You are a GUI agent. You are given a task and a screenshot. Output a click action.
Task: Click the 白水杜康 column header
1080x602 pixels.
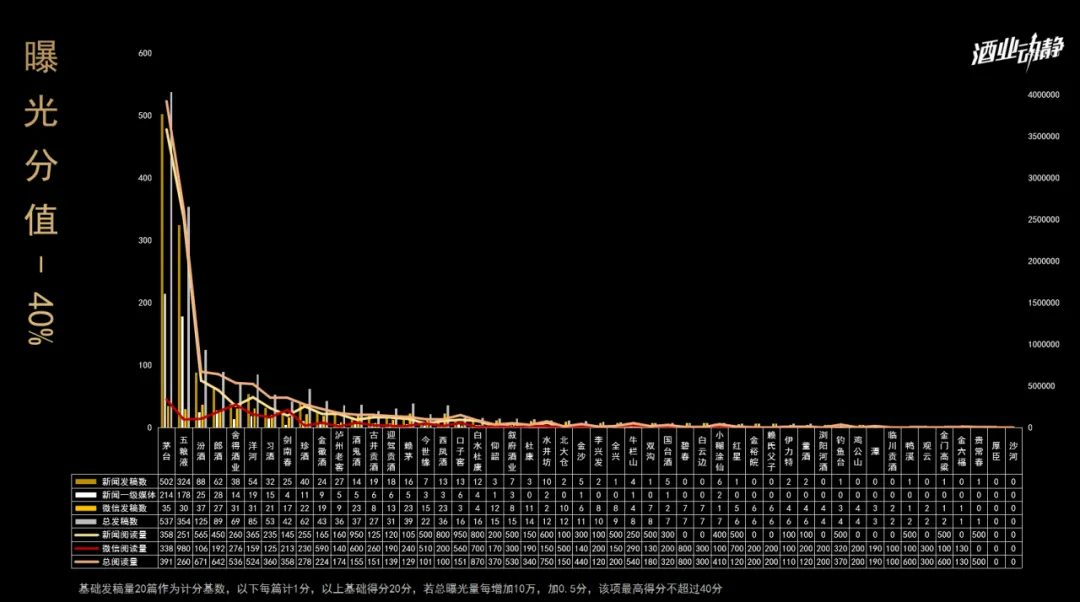click(x=477, y=451)
